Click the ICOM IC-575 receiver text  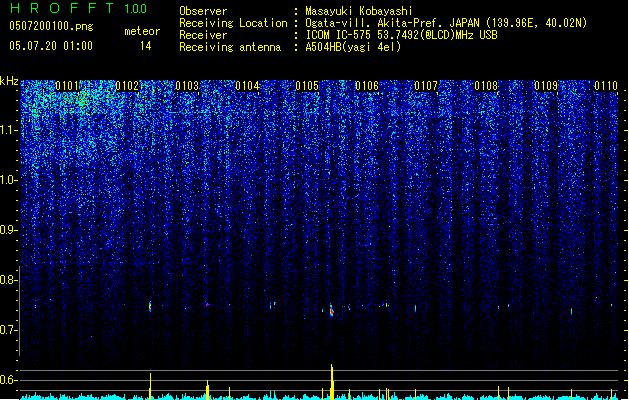click(x=401, y=35)
